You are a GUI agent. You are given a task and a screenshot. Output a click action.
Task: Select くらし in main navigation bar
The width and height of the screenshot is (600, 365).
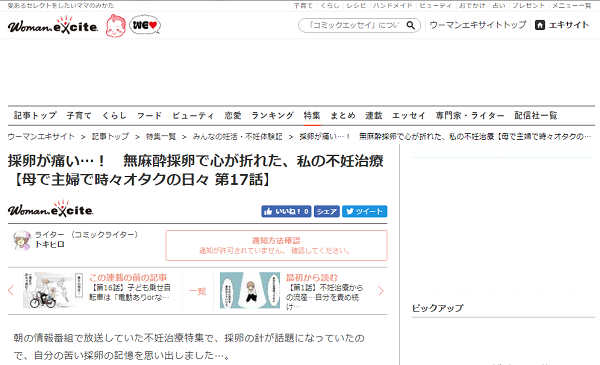tap(114, 115)
